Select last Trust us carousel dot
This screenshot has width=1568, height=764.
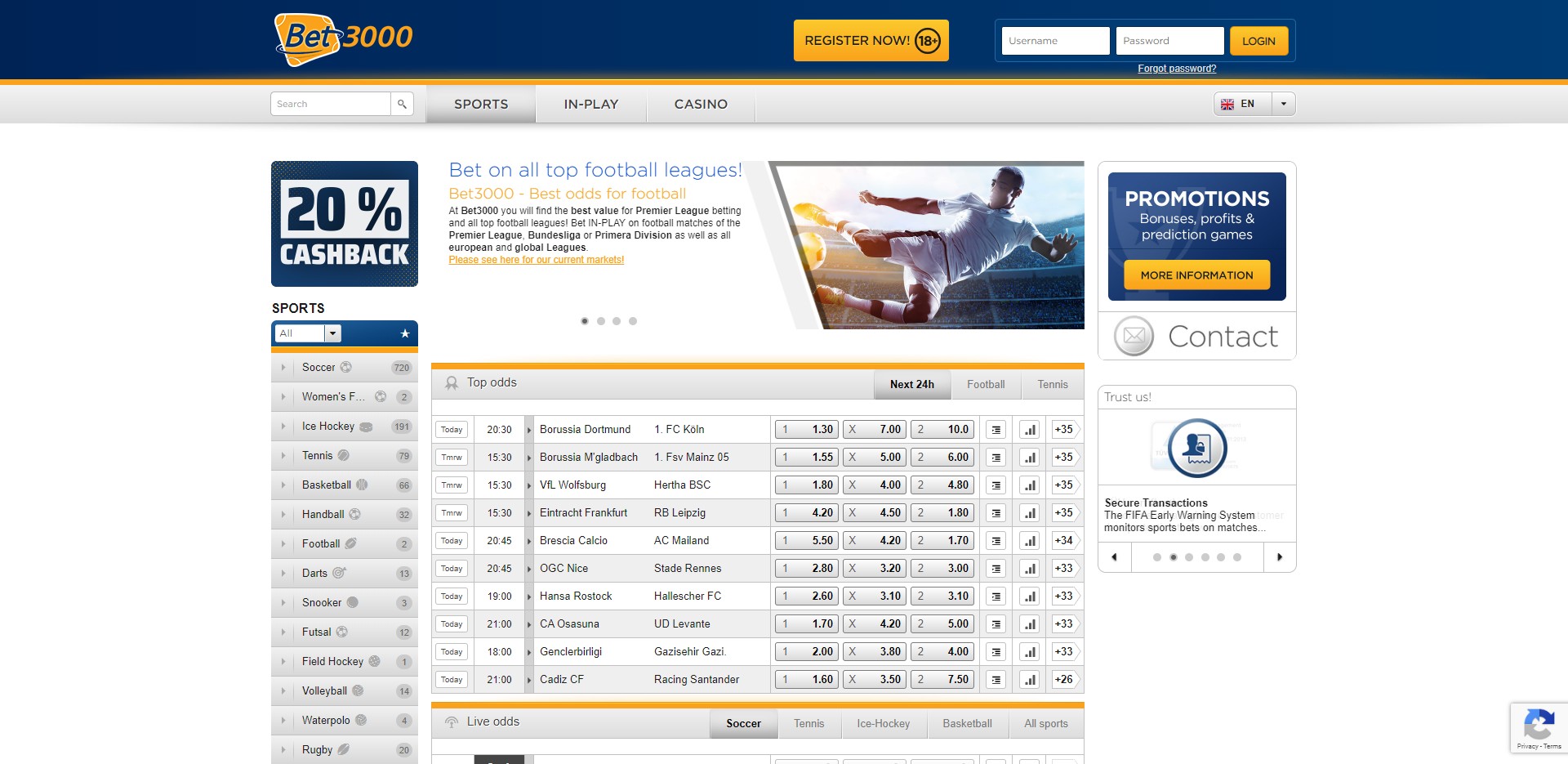point(1237,557)
